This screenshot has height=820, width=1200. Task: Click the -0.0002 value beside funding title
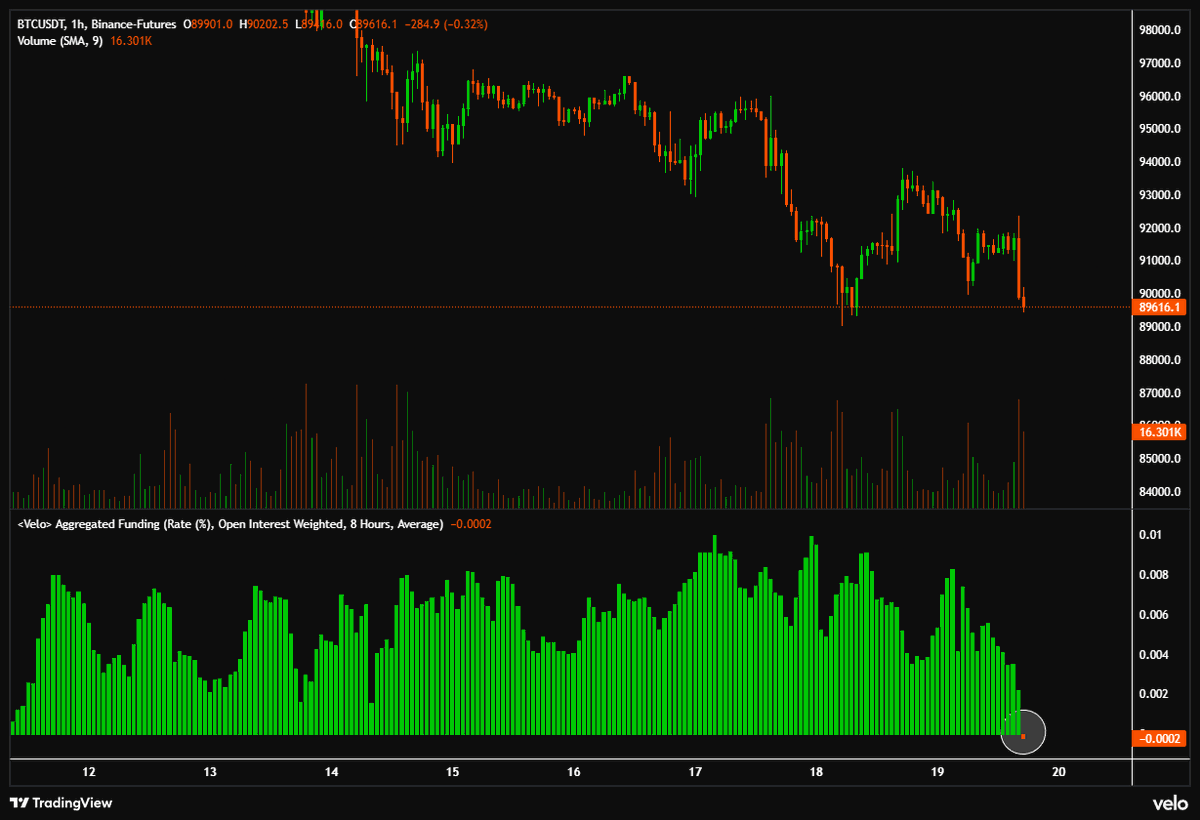coord(471,524)
